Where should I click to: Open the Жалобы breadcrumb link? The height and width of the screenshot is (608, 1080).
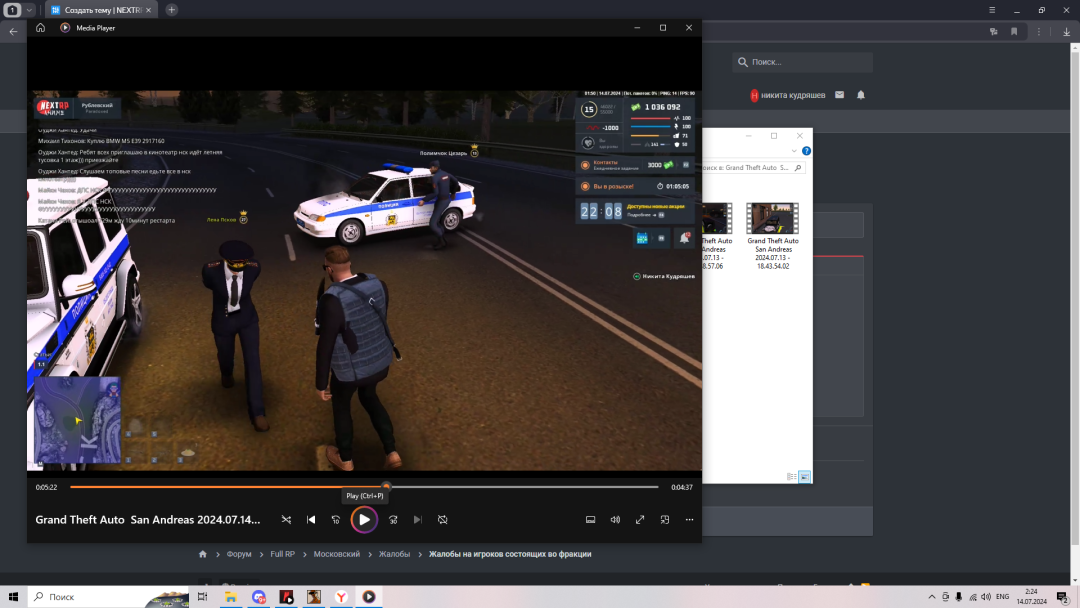[394, 554]
